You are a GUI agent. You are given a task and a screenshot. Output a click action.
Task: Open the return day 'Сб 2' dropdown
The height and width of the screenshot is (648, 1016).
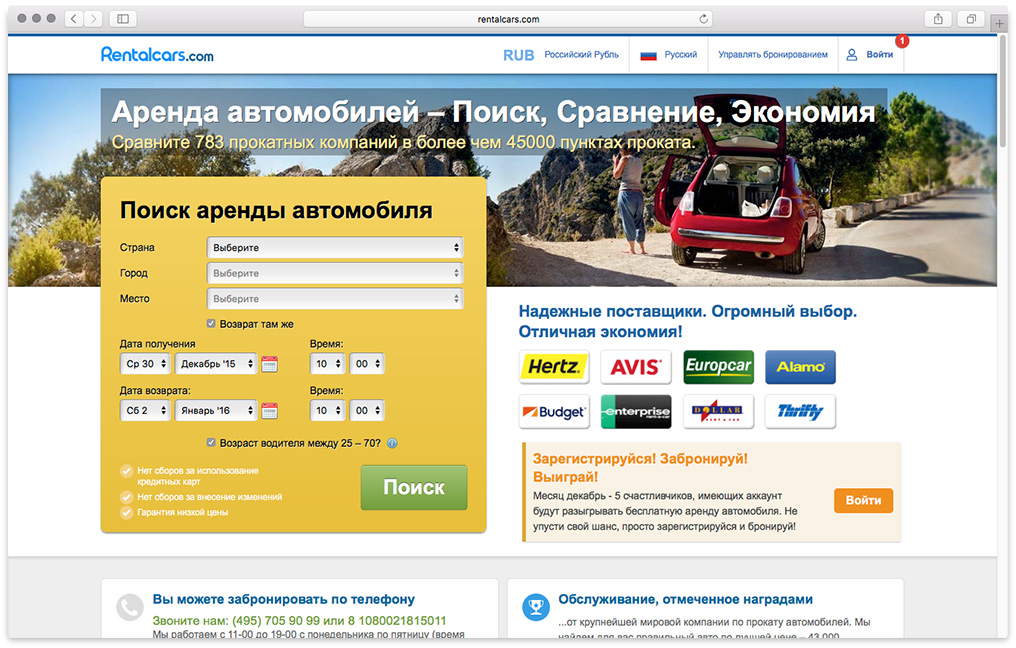(x=145, y=410)
